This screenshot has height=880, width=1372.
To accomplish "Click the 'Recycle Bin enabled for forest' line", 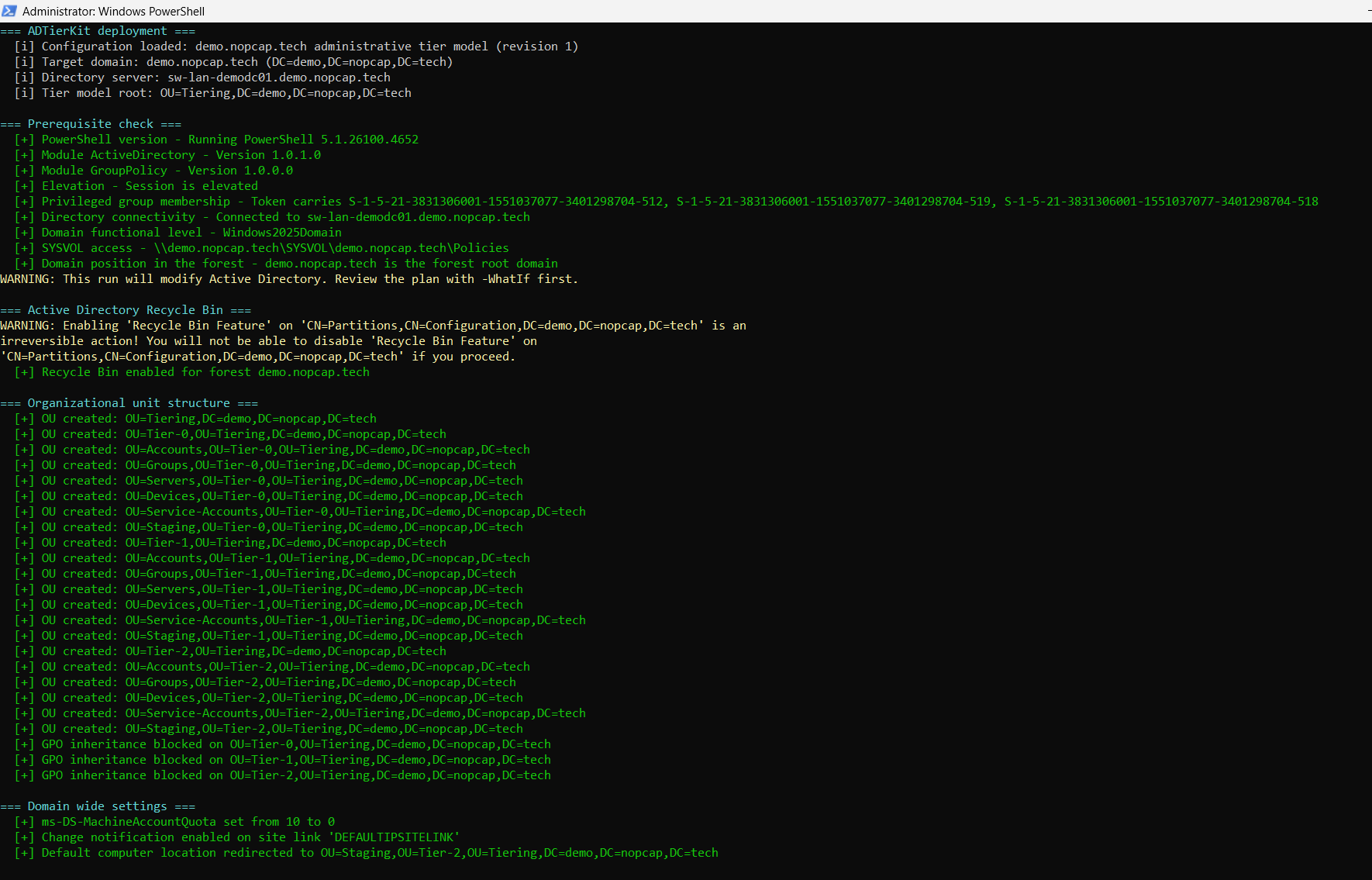I will (x=191, y=372).
